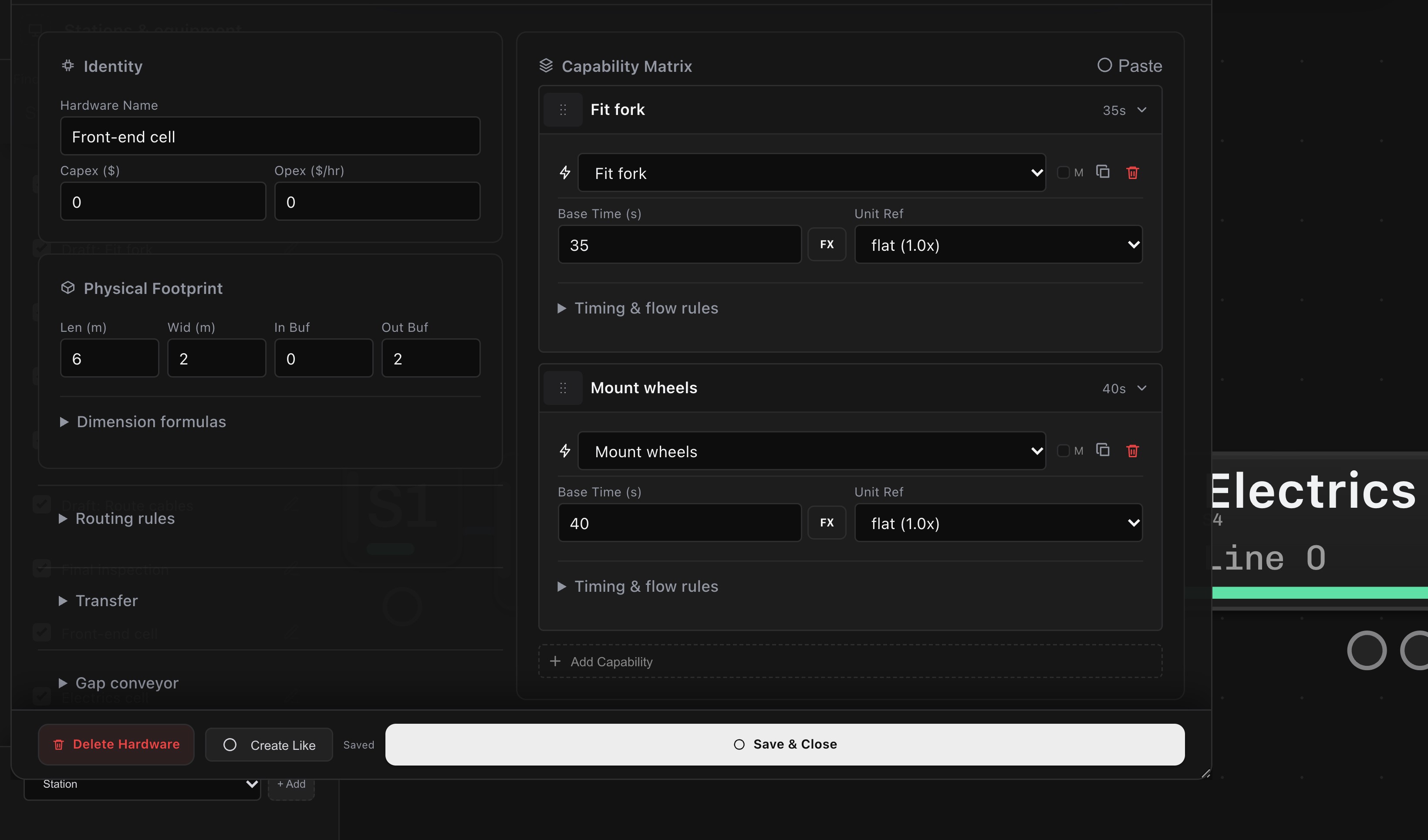Click FX button next to Base Time 40
The width and height of the screenshot is (1428, 840).
pos(827,523)
